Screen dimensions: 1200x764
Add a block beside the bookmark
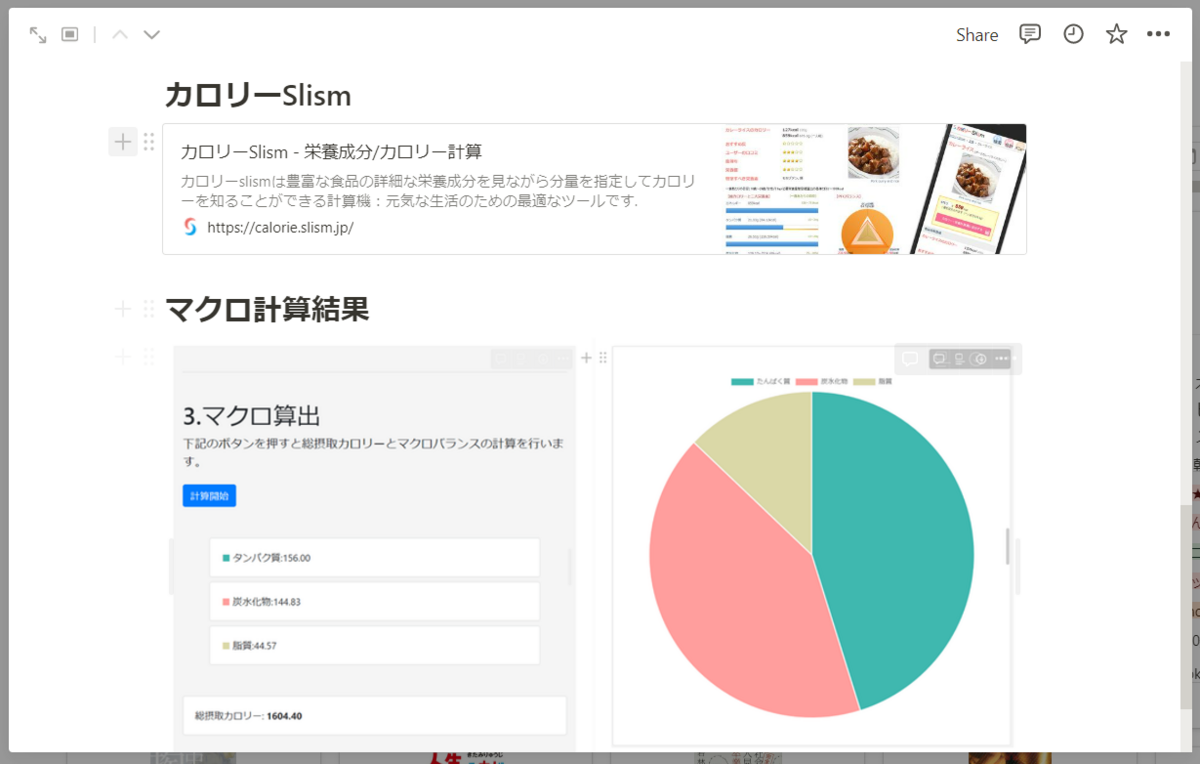122,142
